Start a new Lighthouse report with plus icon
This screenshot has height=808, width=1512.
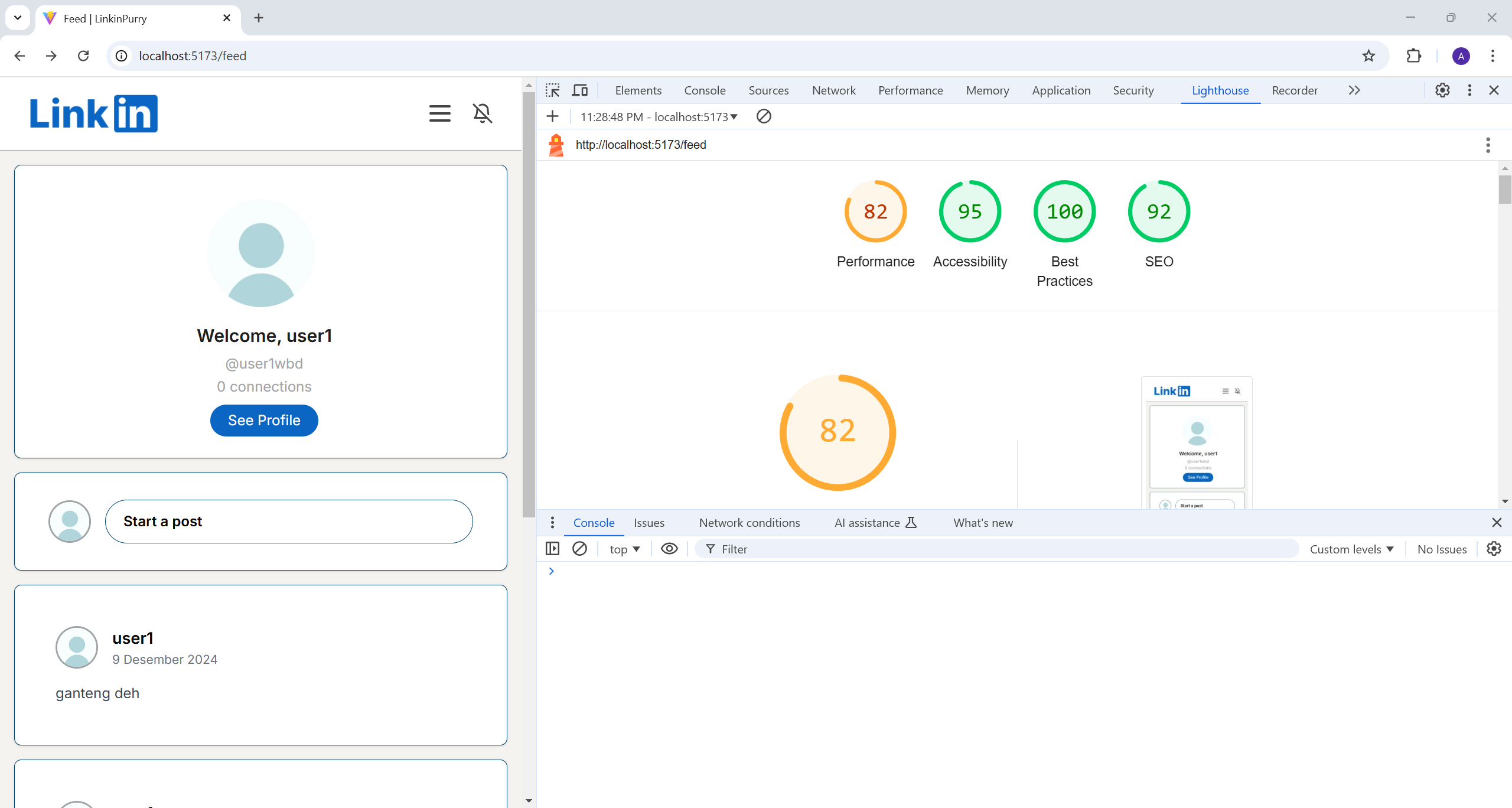pos(552,116)
